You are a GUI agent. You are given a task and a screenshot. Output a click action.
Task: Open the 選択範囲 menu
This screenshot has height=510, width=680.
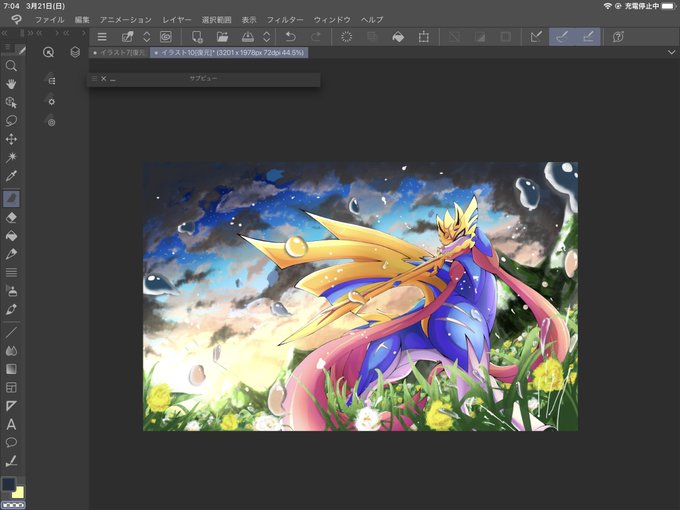tap(216, 20)
